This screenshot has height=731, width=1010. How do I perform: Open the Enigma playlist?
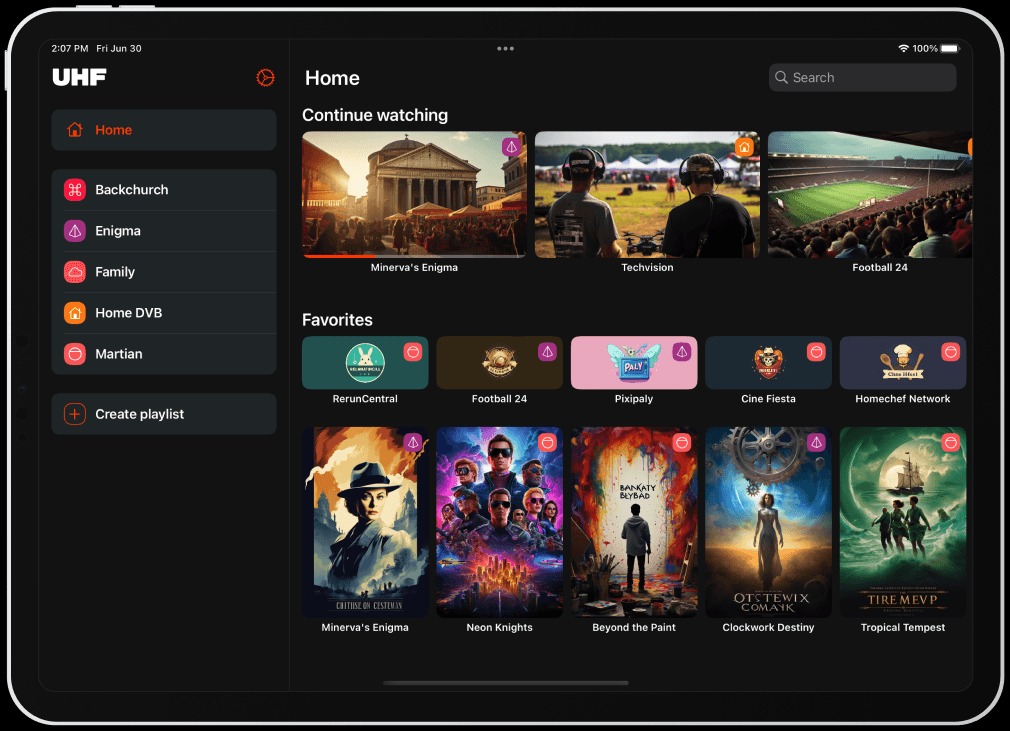[x=164, y=231]
